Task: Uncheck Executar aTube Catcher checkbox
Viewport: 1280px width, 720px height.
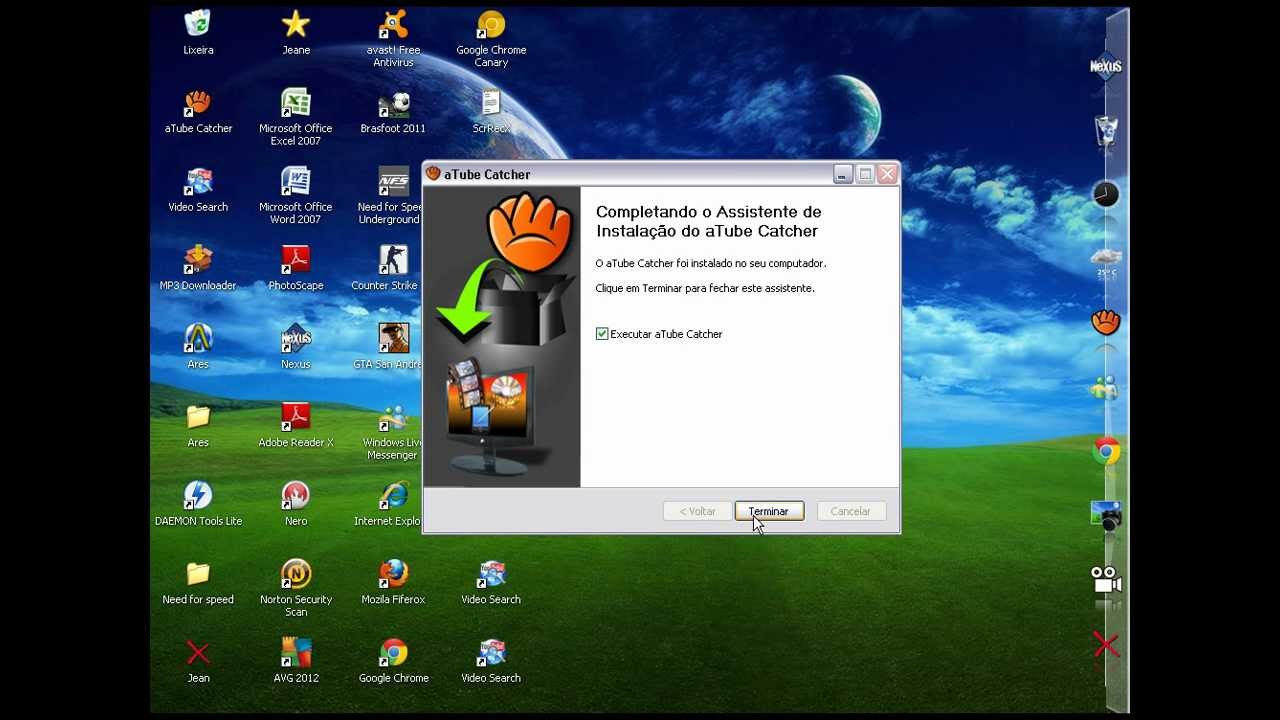Action: 602,334
